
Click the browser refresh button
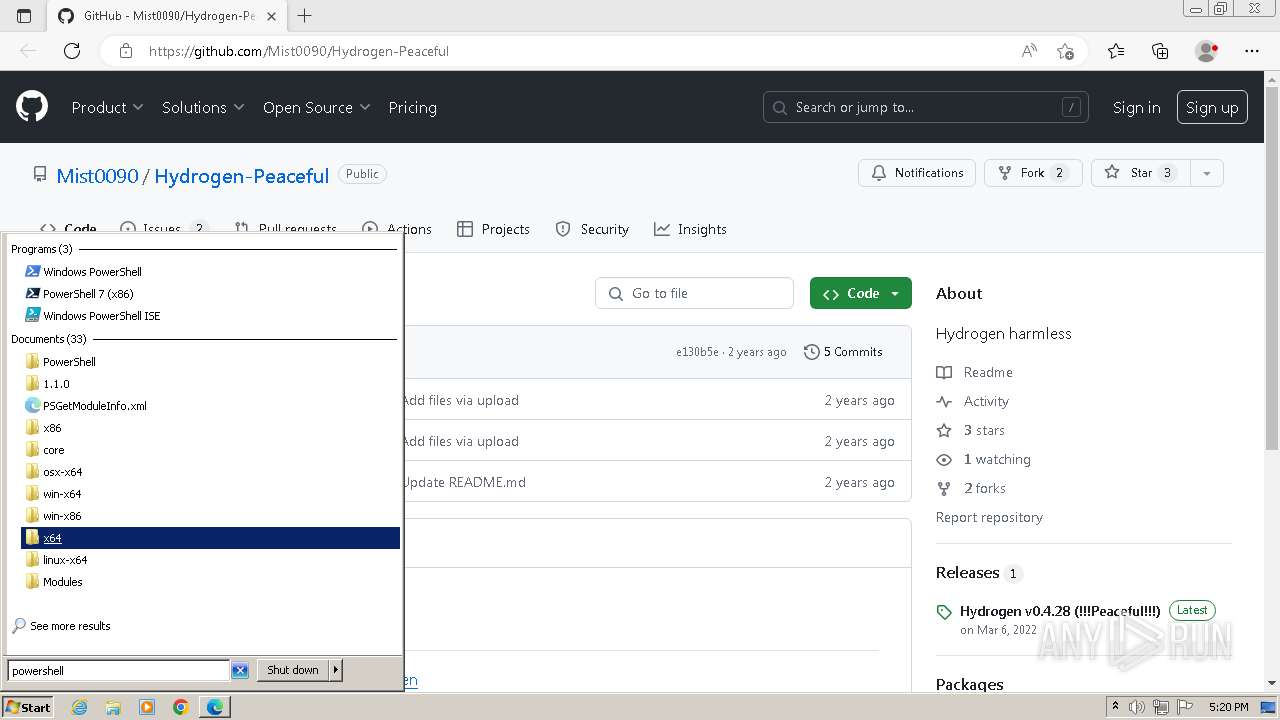[72, 51]
